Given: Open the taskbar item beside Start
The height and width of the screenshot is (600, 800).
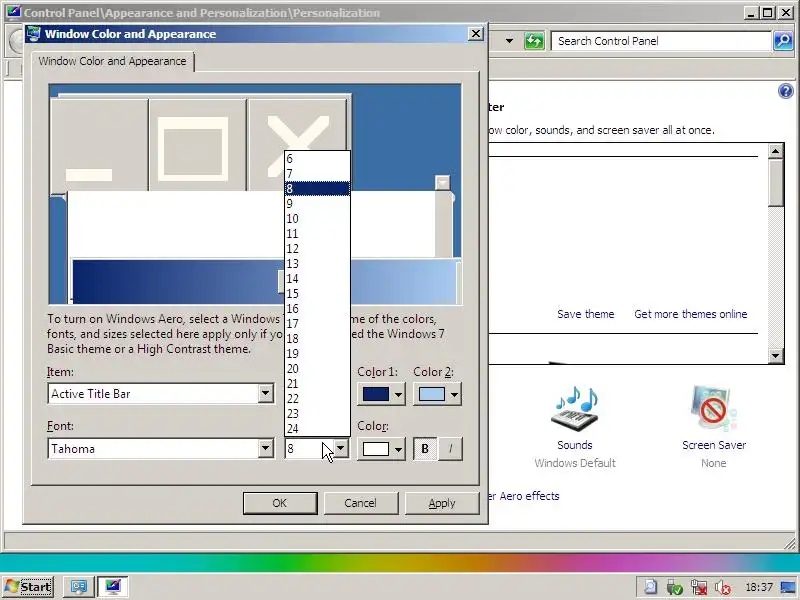Looking at the screenshot, I should [79, 587].
